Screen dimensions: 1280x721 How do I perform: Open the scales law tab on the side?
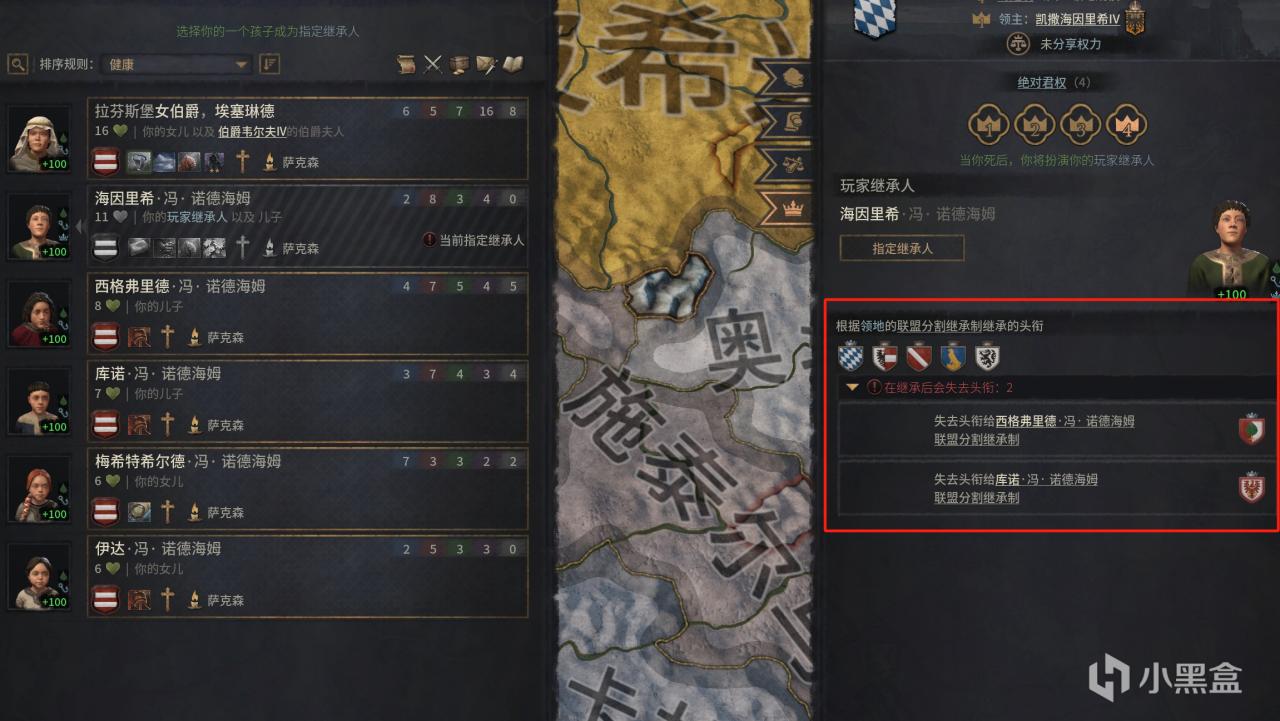tap(794, 164)
